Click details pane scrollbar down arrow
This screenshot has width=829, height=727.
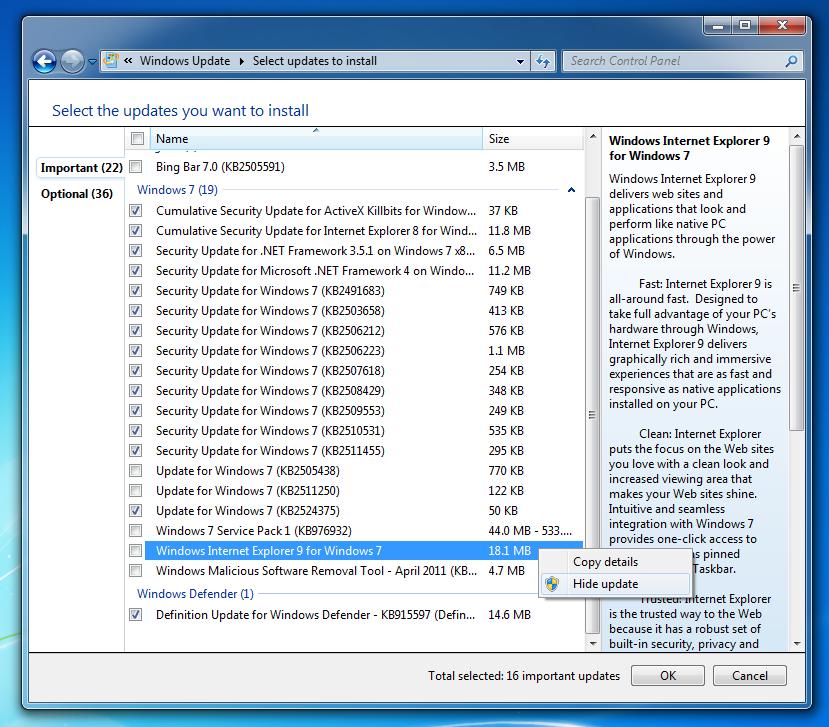[797, 643]
